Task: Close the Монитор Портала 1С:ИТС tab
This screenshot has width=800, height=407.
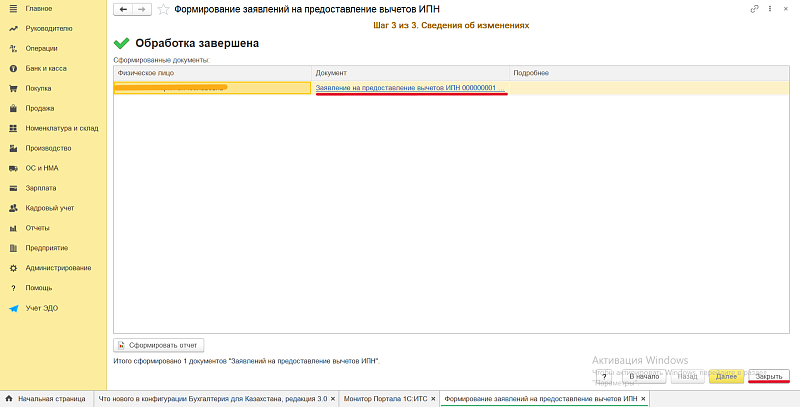Action: tap(435, 399)
